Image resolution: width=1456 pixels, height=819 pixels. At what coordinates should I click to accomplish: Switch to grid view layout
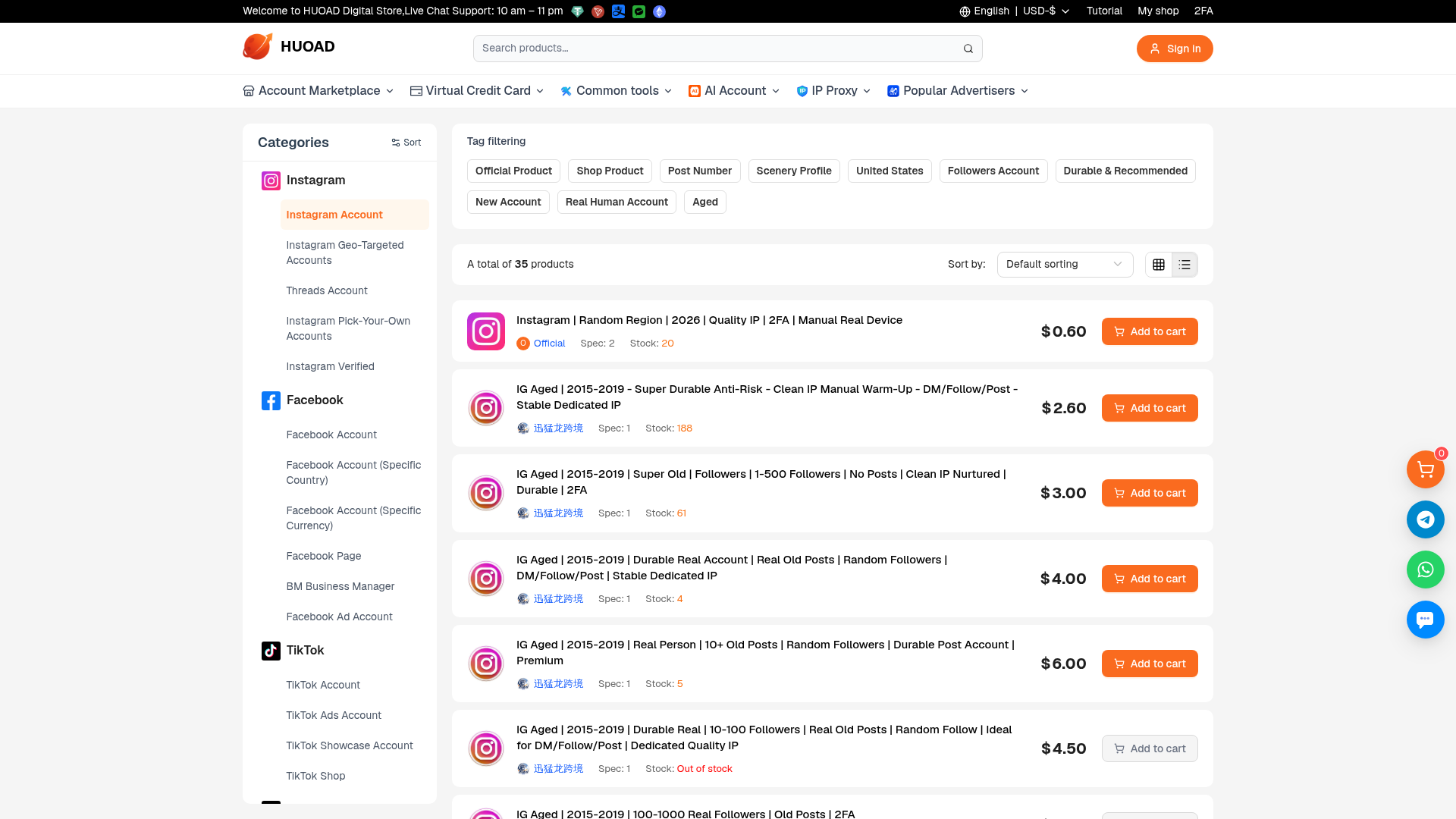(x=1159, y=265)
